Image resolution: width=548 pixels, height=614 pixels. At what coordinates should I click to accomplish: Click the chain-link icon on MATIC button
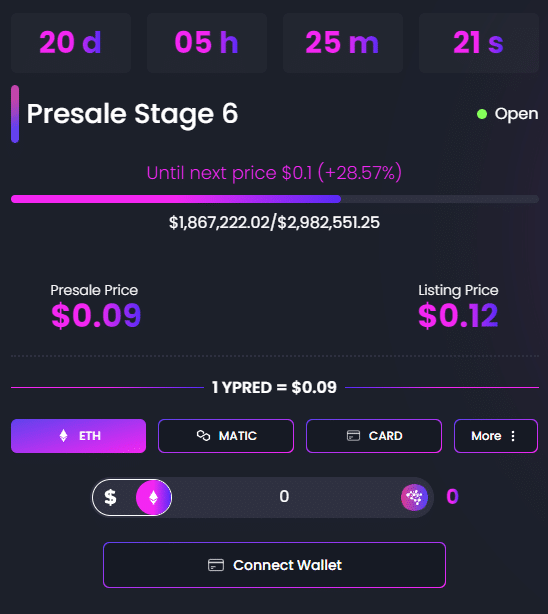[x=203, y=435]
